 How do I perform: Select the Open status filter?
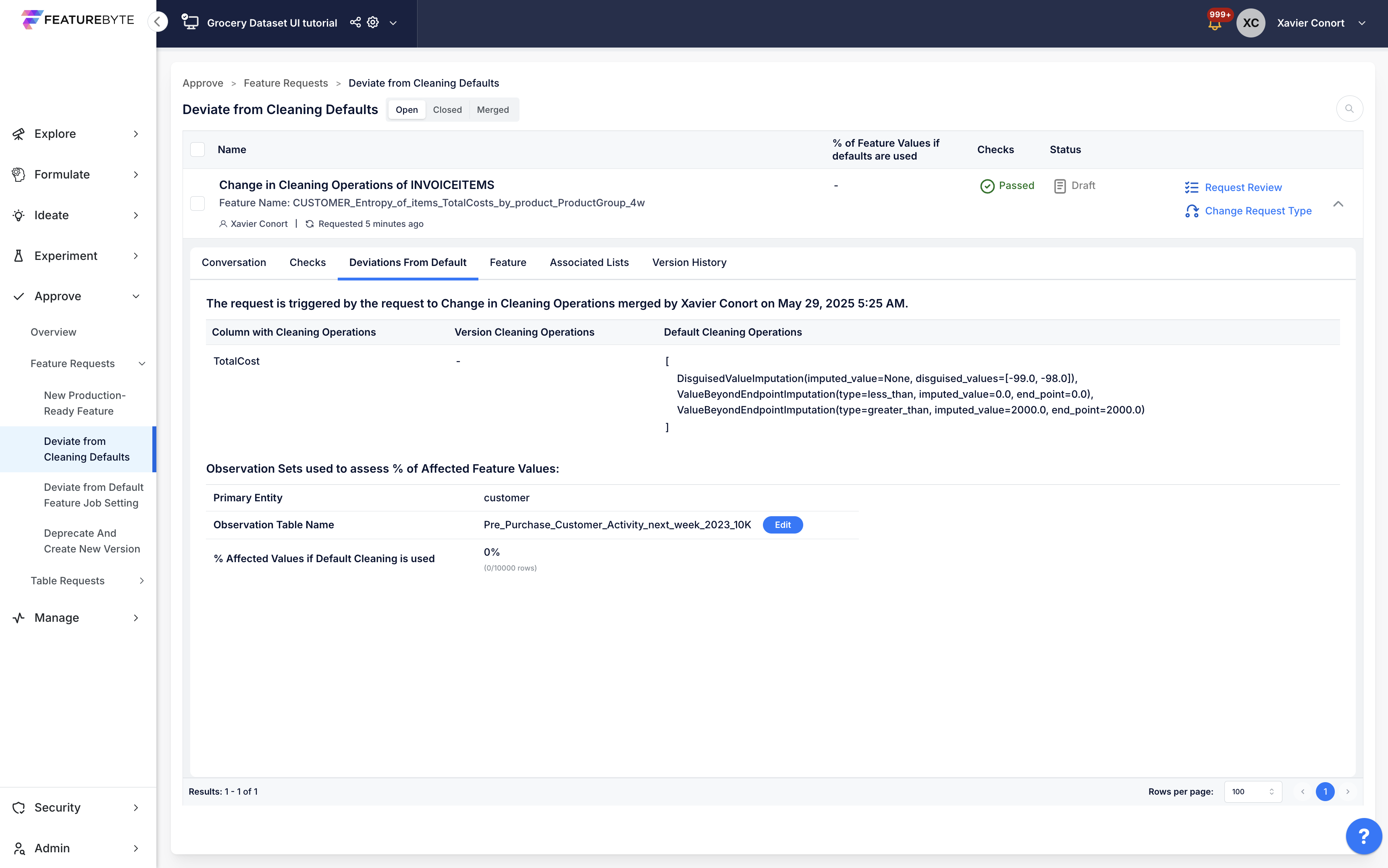click(x=406, y=110)
